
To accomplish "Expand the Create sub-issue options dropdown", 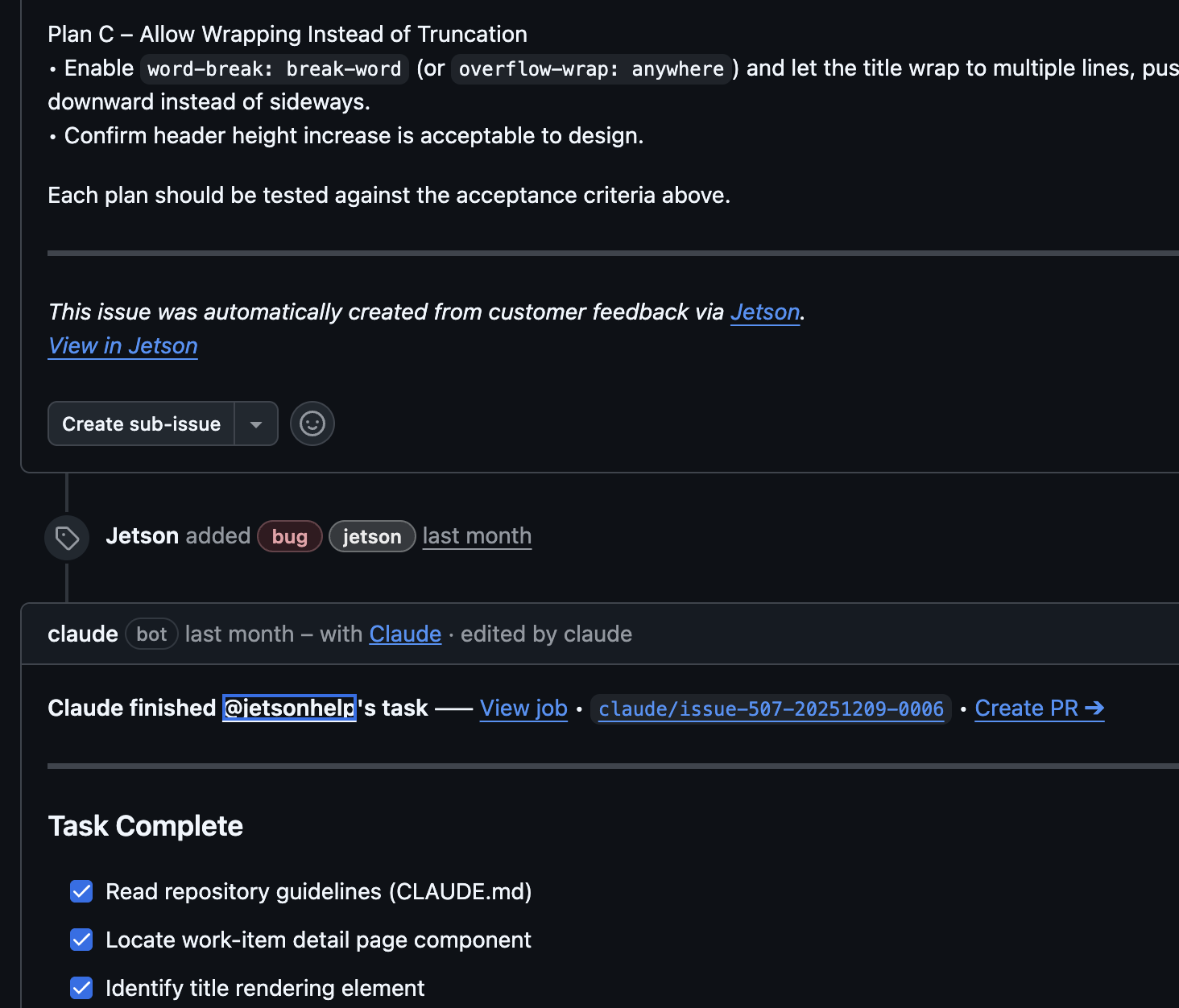I will pos(256,423).
